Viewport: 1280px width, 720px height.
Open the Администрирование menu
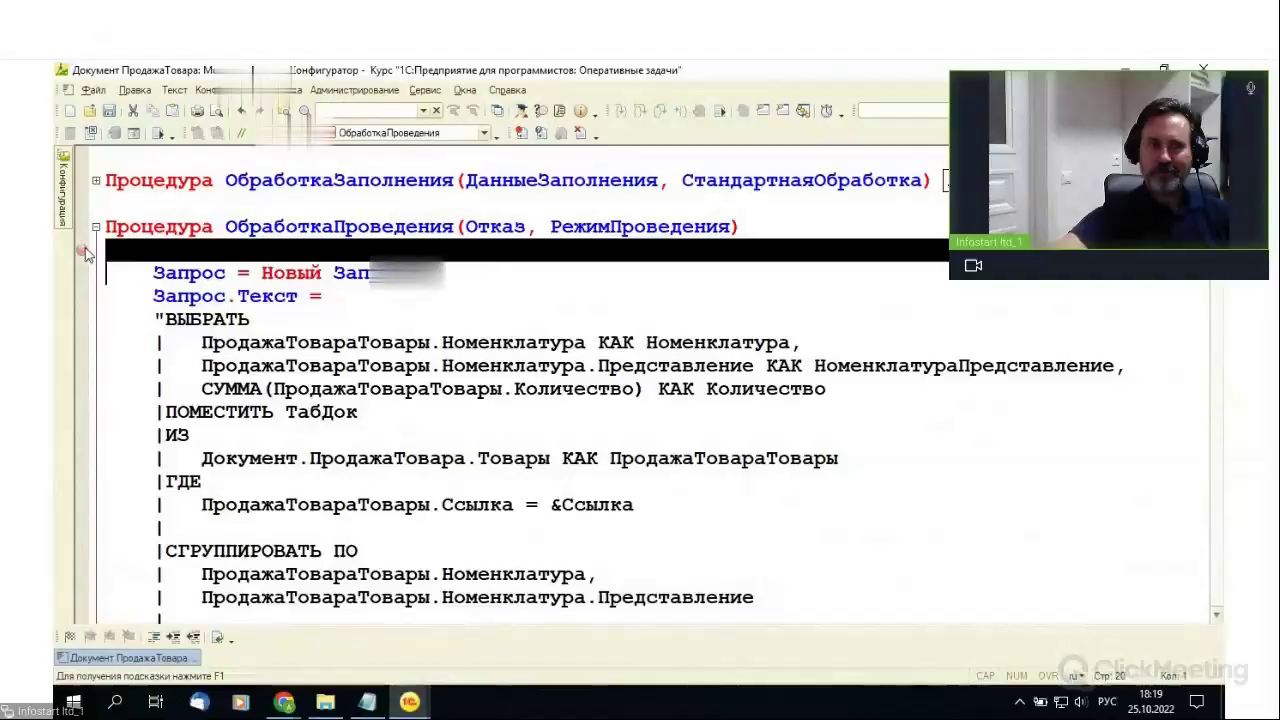click(x=354, y=90)
